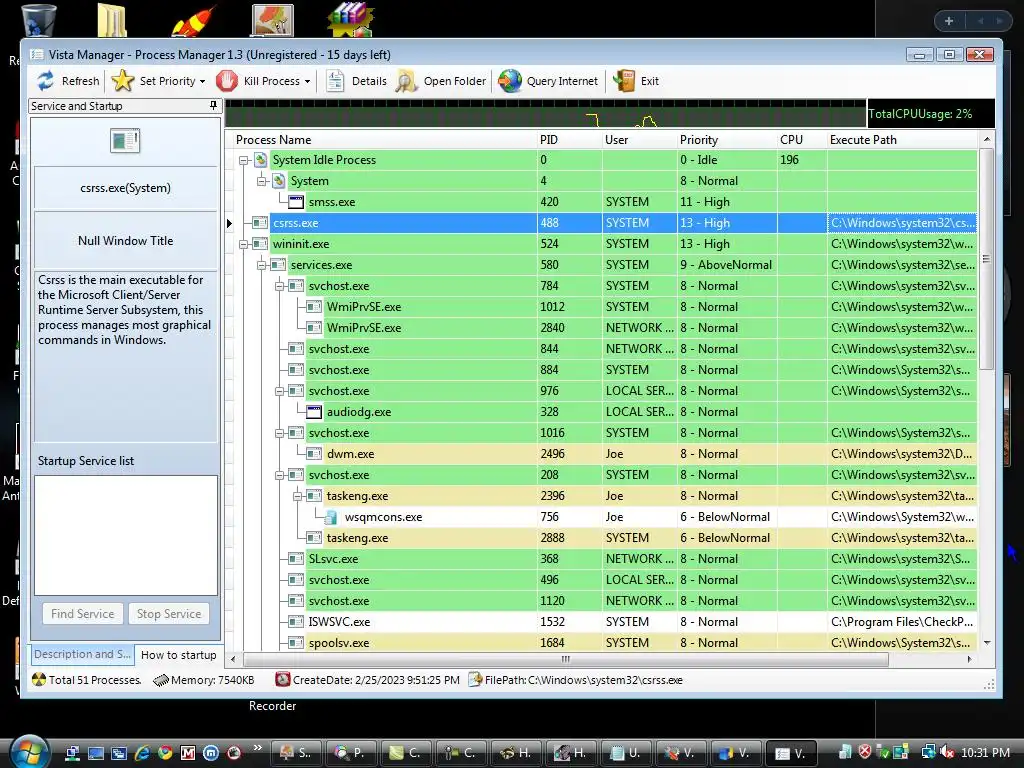
Task: Click the TotalCPUUsage: 2% label
Action: click(x=920, y=114)
